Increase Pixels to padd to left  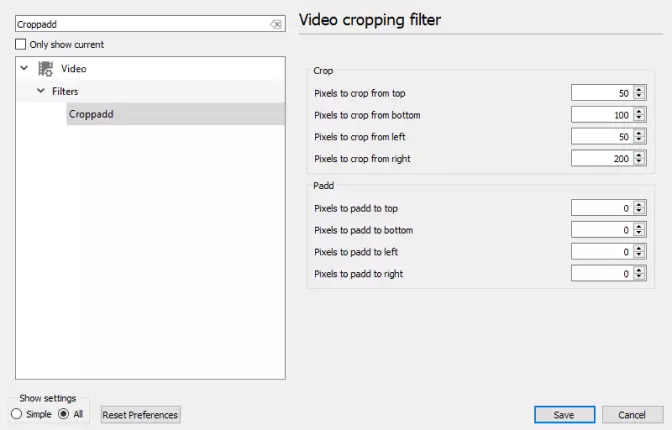pos(639,248)
